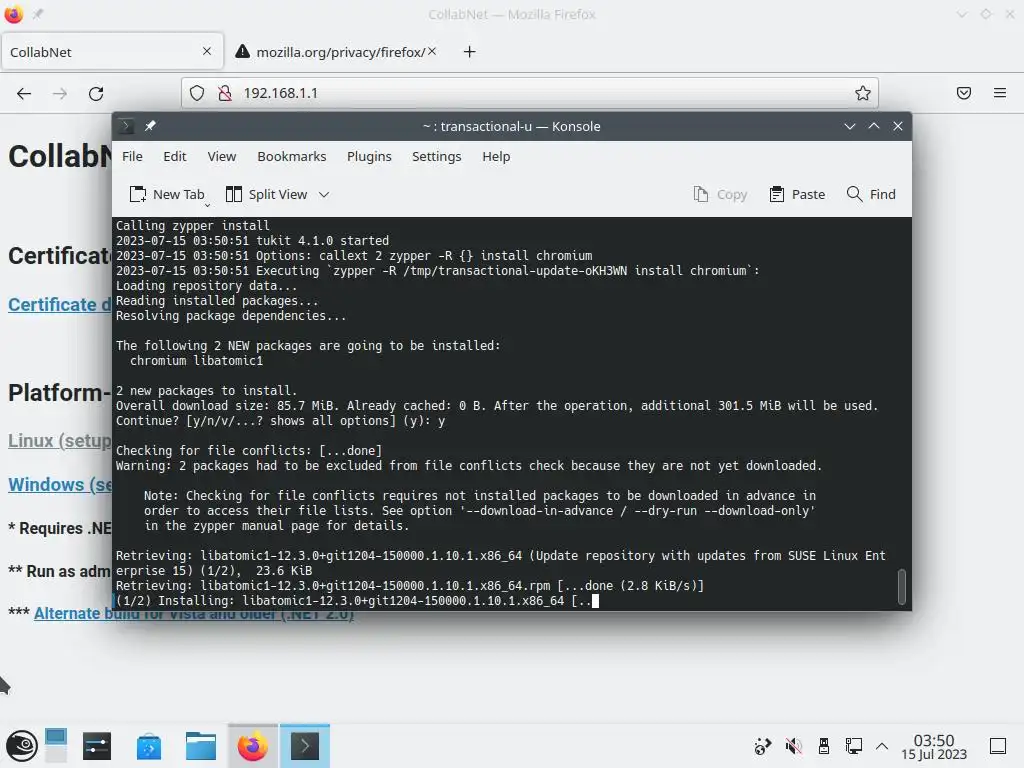
Task: Open Konsole File menu
Action: point(132,157)
